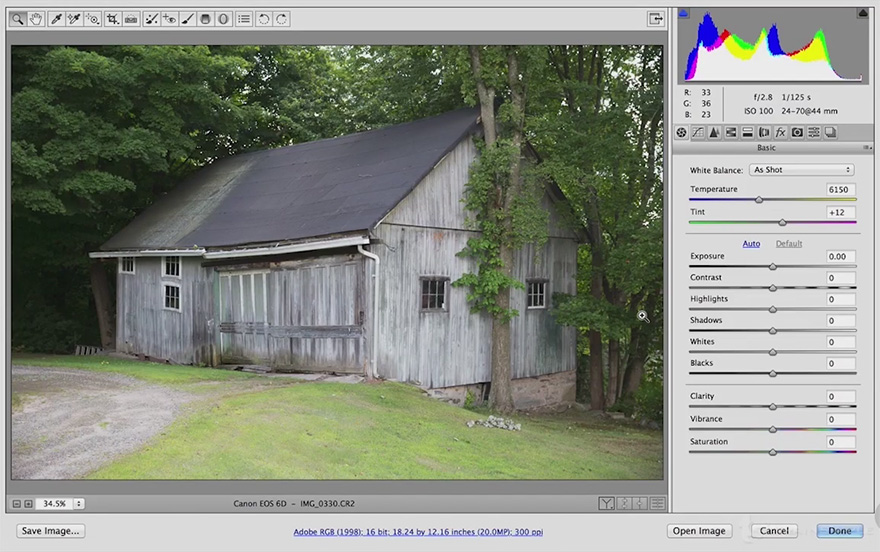The height and width of the screenshot is (552, 880).
Task: Adjust the Vibrance slider handle
Action: click(x=773, y=430)
